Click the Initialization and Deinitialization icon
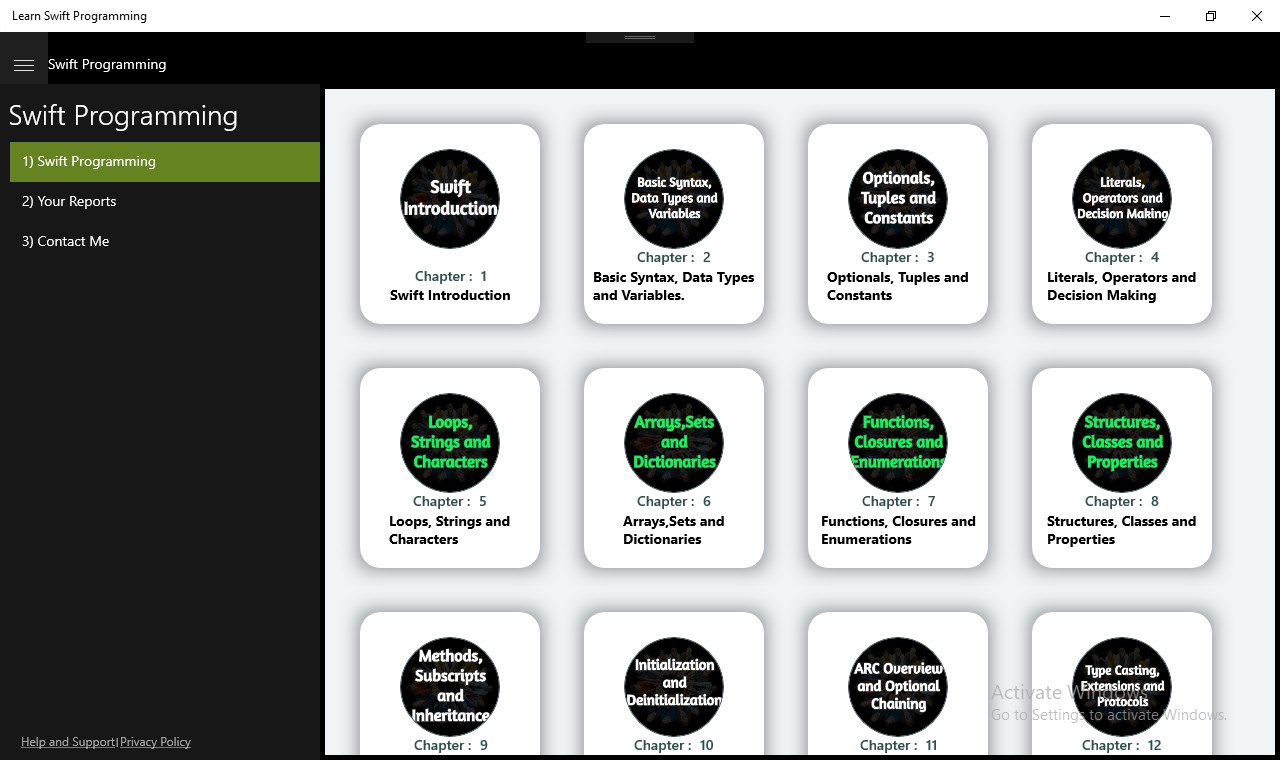 [x=674, y=687]
